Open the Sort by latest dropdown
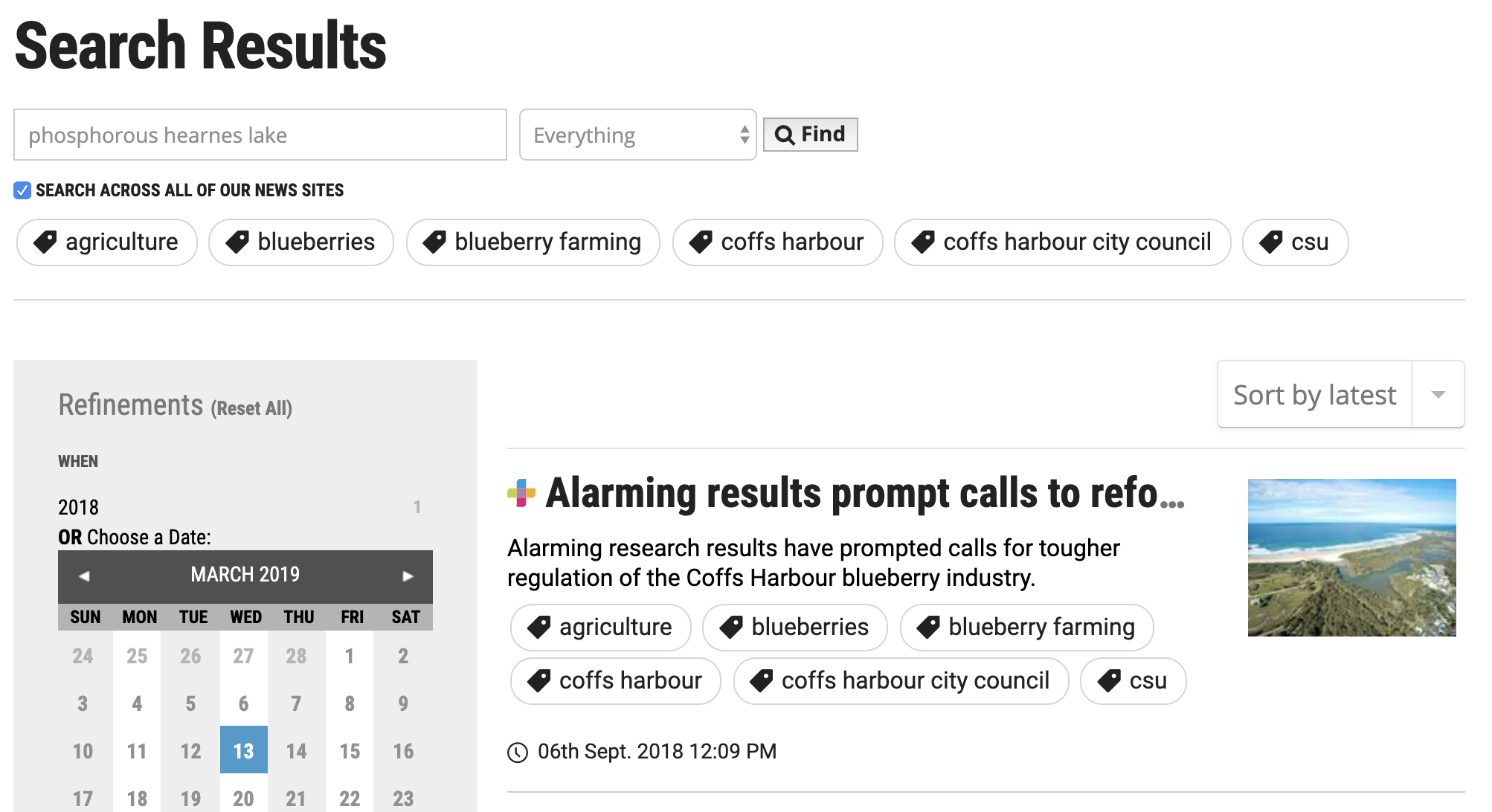 click(1314, 395)
